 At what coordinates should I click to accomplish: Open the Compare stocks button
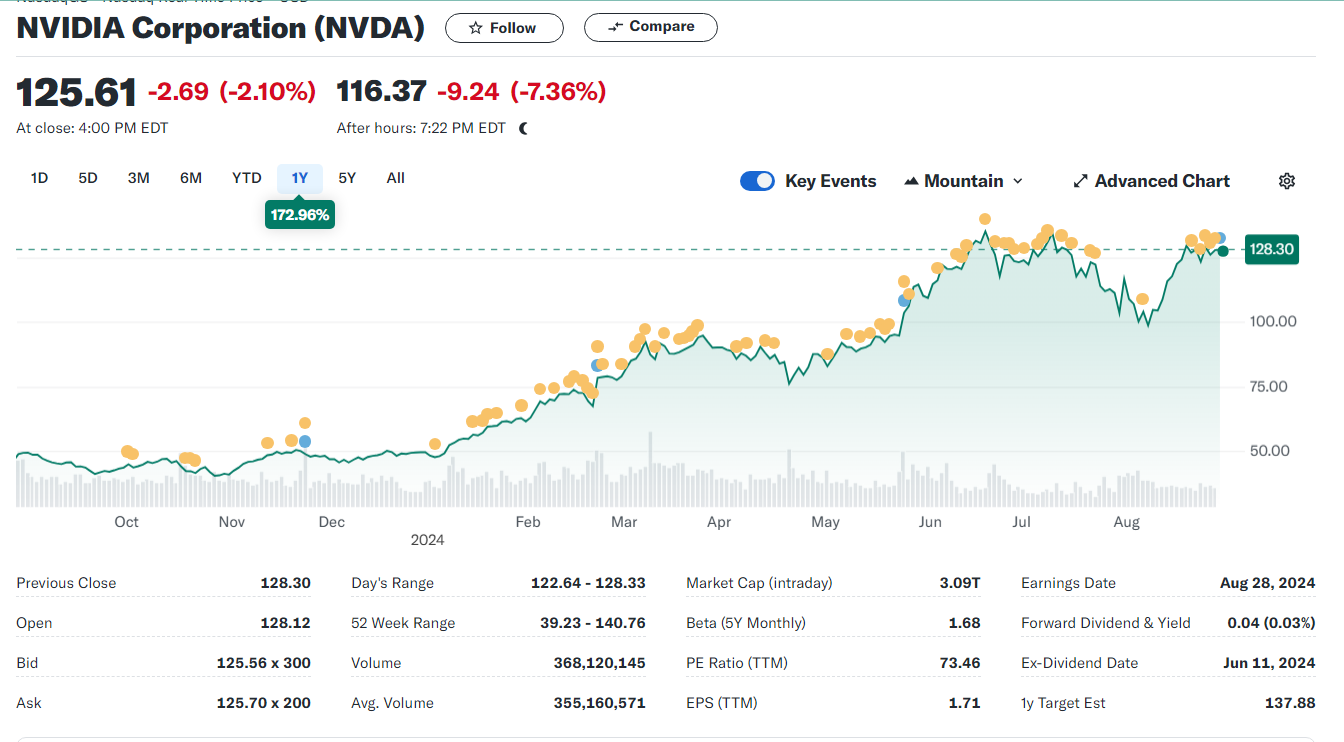click(x=650, y=27)
